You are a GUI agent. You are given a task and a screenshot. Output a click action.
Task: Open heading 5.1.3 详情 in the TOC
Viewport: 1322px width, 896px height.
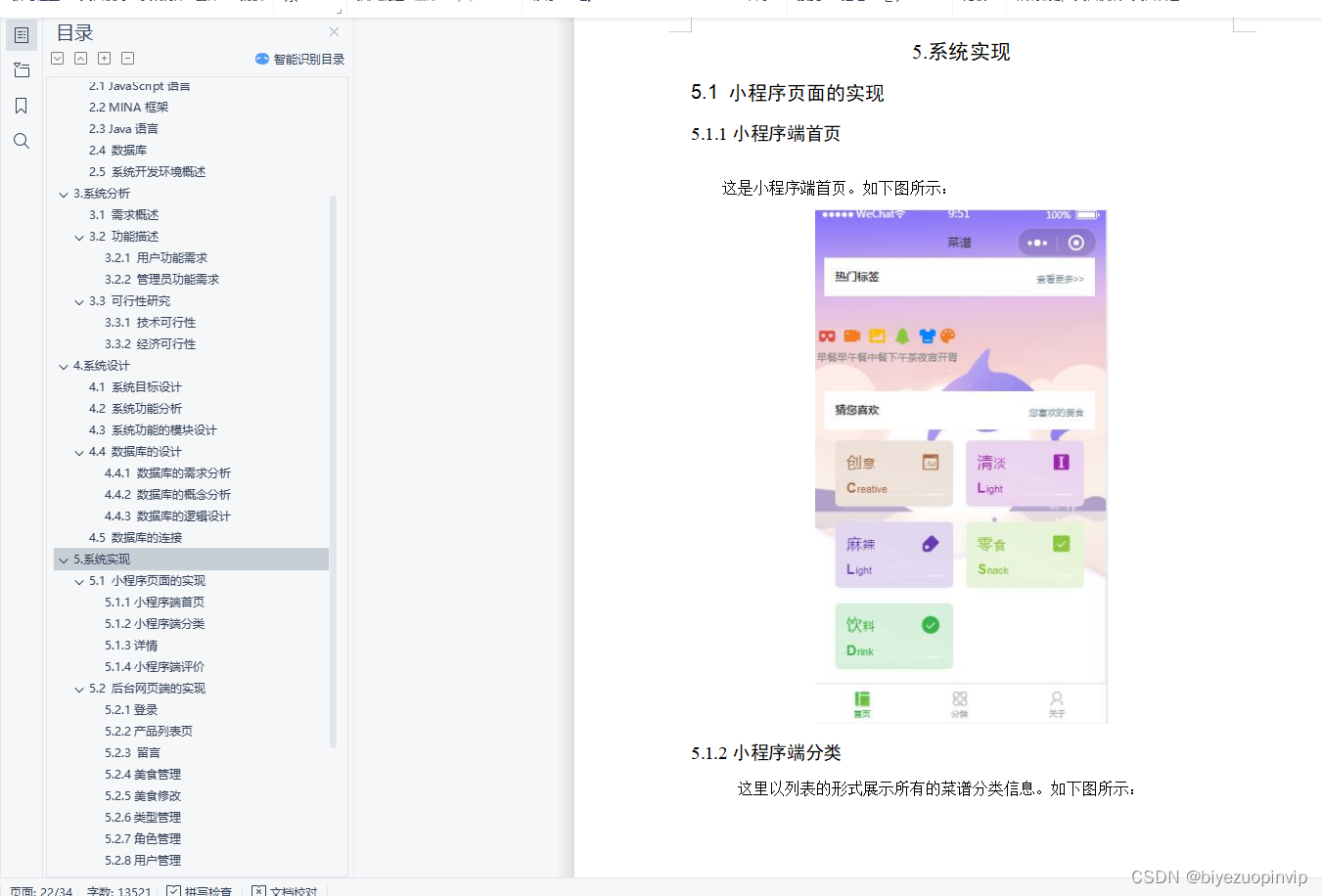click(x=130, y=645)
